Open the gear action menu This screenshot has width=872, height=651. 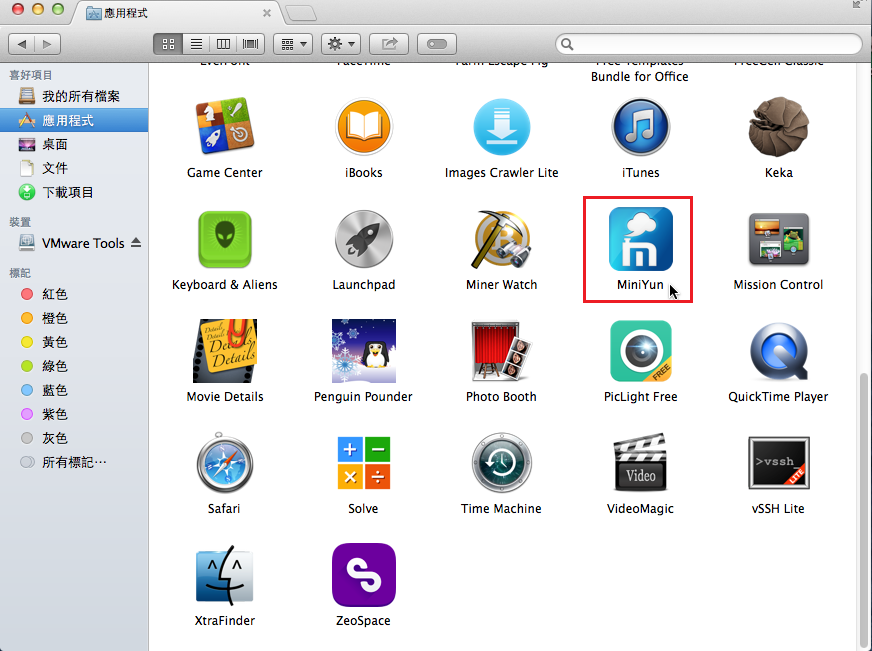coord(341,44)
